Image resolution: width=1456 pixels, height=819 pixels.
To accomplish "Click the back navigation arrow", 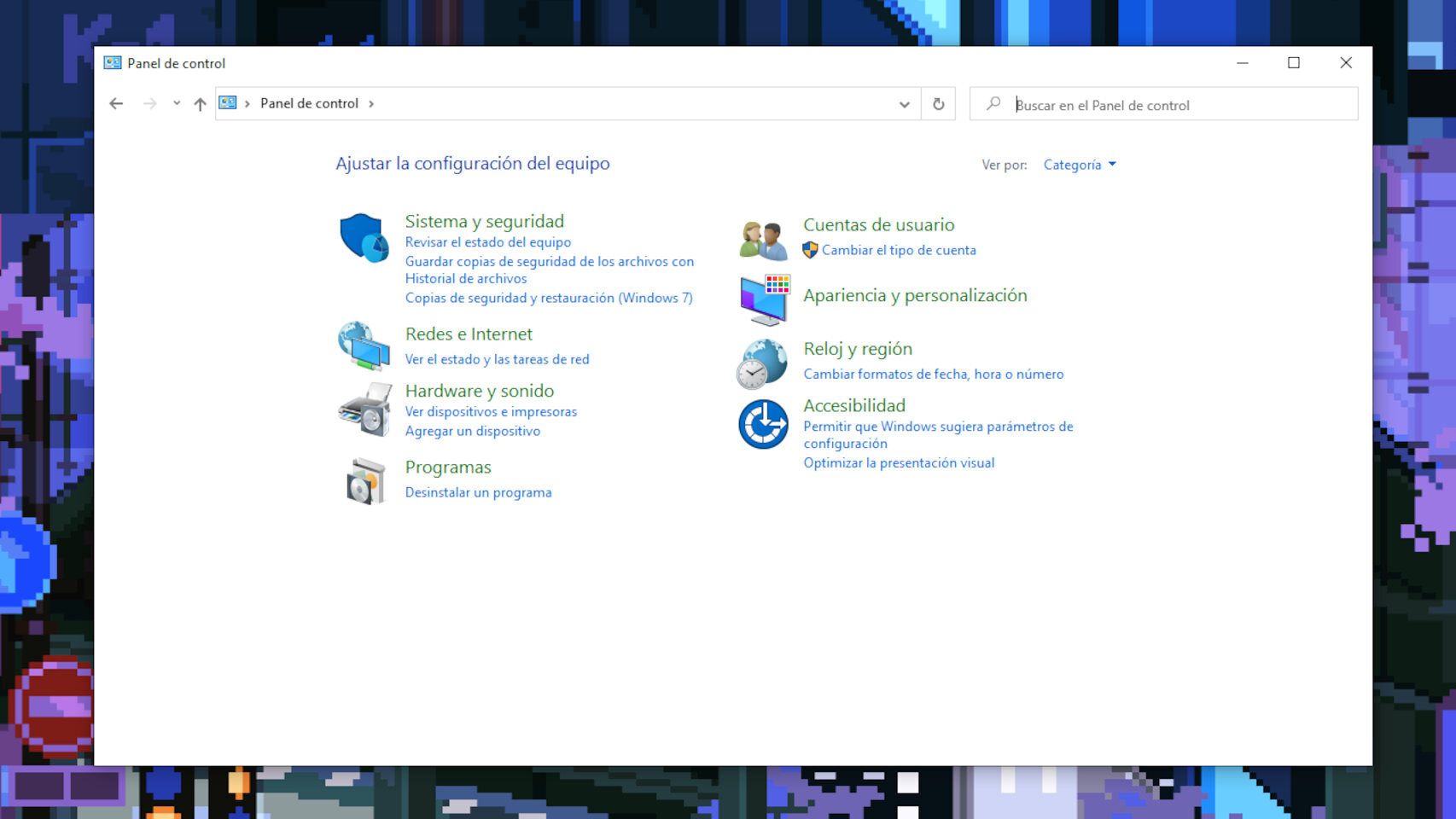I will 116,103.
